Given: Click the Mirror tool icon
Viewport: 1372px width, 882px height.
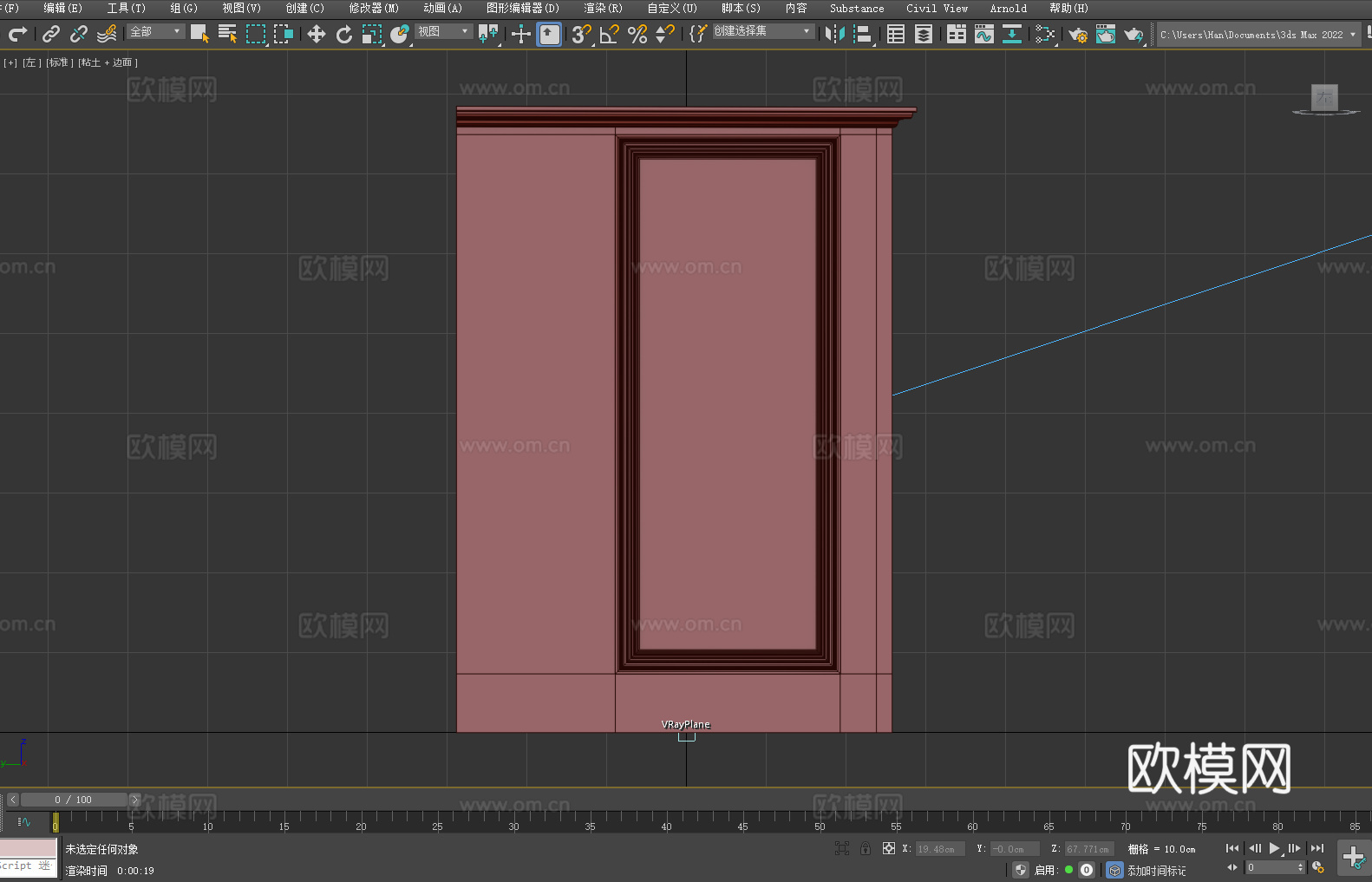Looking at the screenshot, I should 835,34.
